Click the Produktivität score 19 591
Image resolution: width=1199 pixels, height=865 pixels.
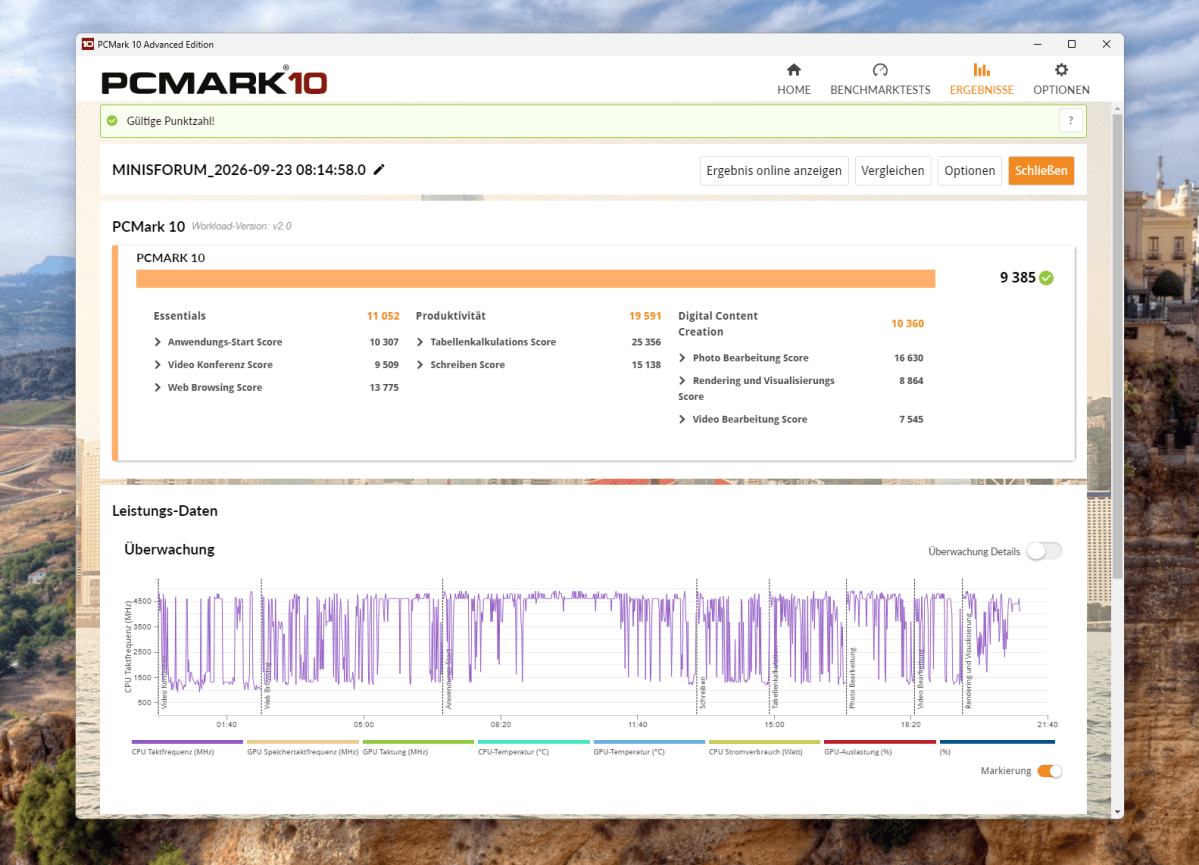pos(645,316)
